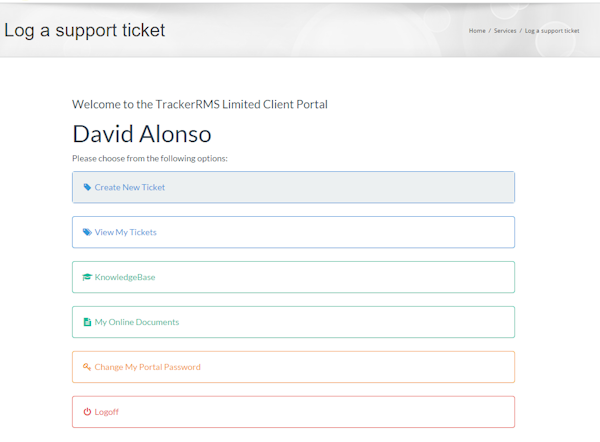Click the large Log a support ticket page title
Screen dimensions: 600x442
point(85,30)
